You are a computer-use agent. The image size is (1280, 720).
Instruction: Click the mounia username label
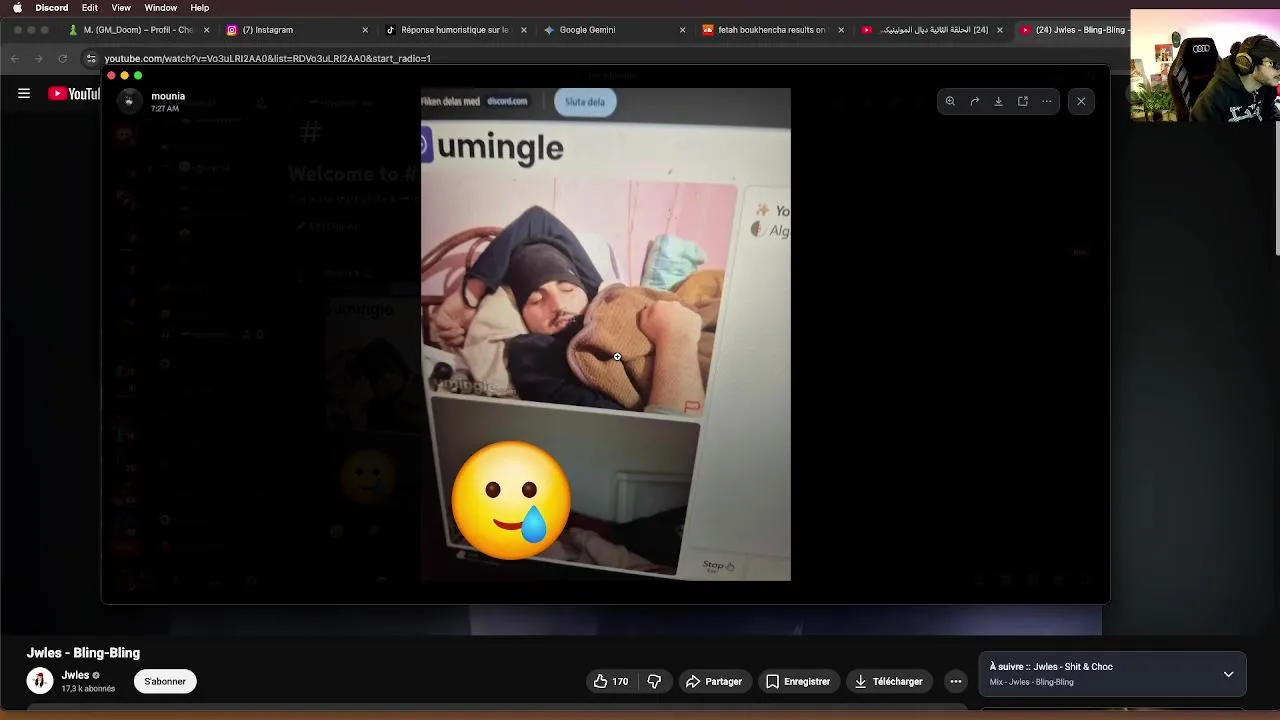(168, 96)
